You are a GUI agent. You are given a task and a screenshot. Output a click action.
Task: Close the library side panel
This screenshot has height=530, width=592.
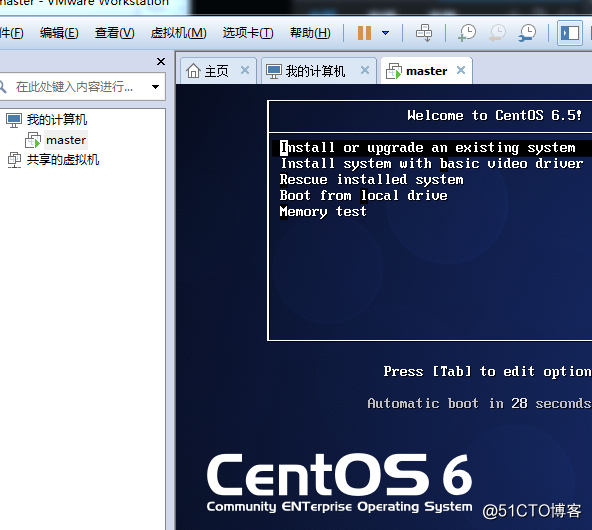[x=161, y=61]
